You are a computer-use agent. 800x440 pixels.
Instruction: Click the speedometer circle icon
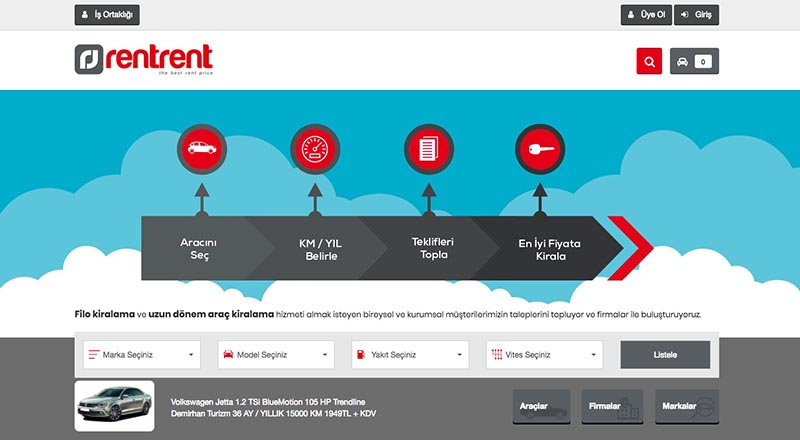[x=313, y=149]
